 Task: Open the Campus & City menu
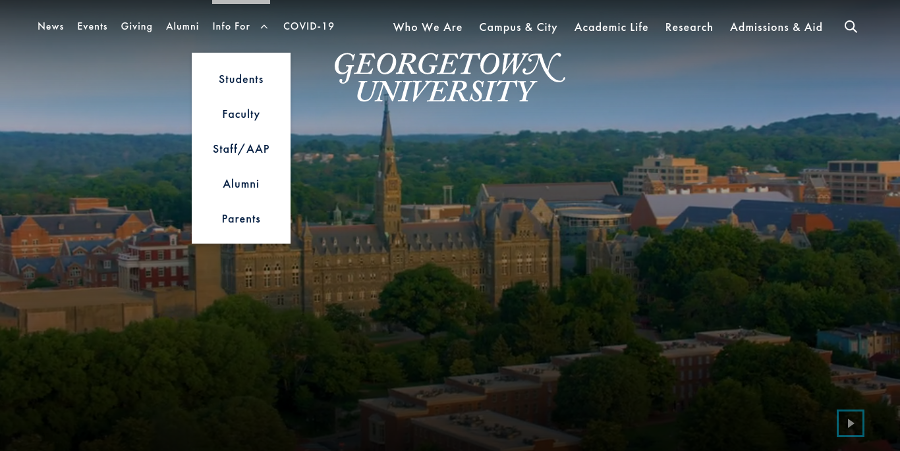(x=518, y=27)
